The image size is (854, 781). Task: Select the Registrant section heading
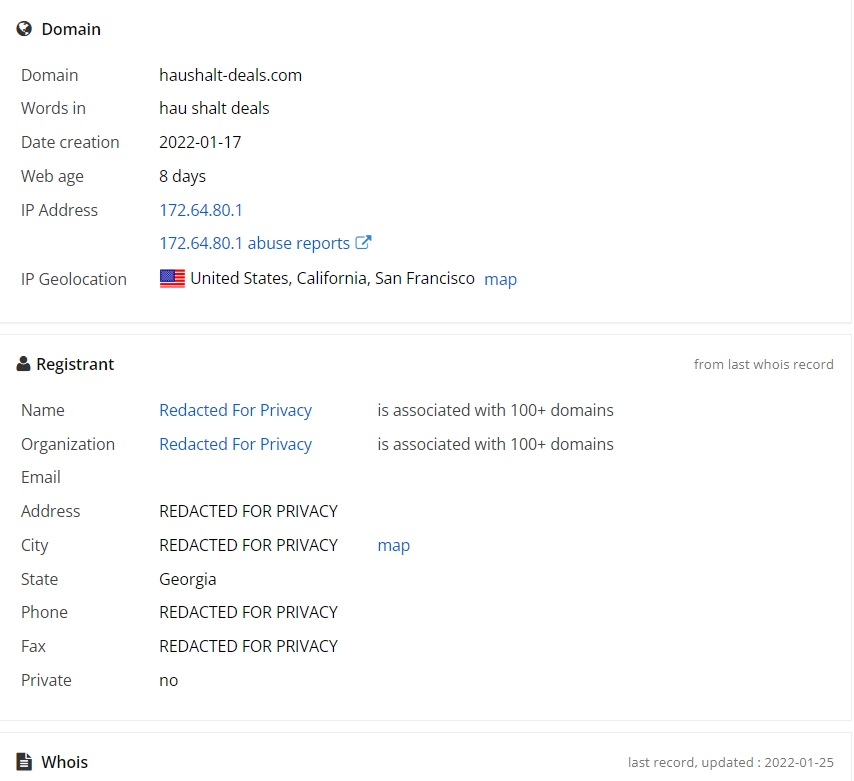coord(75,364)
